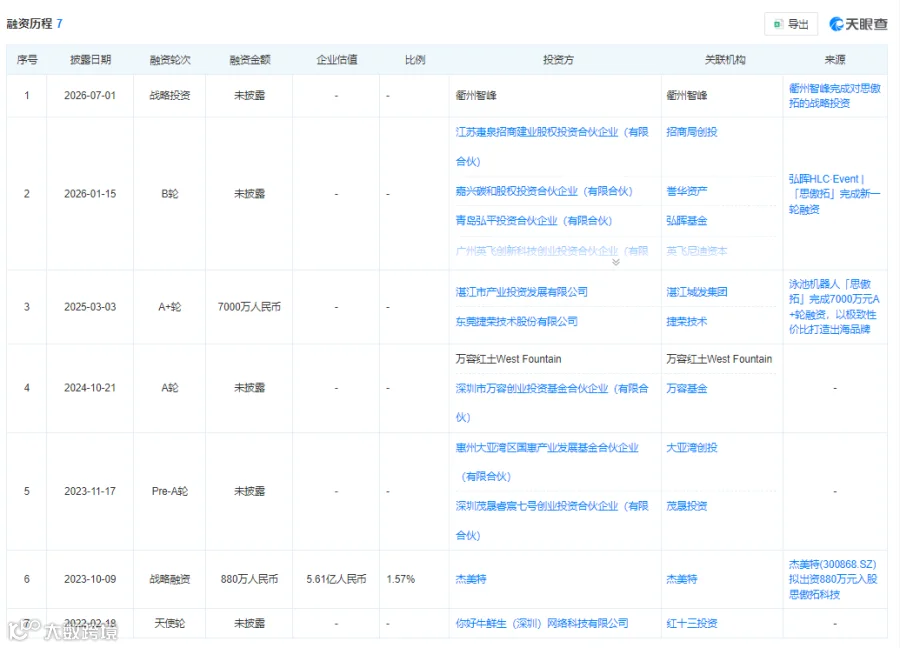900x648 pixels.
Task: Open associated institution 招商局创投
Action: (x=692, y=132)
